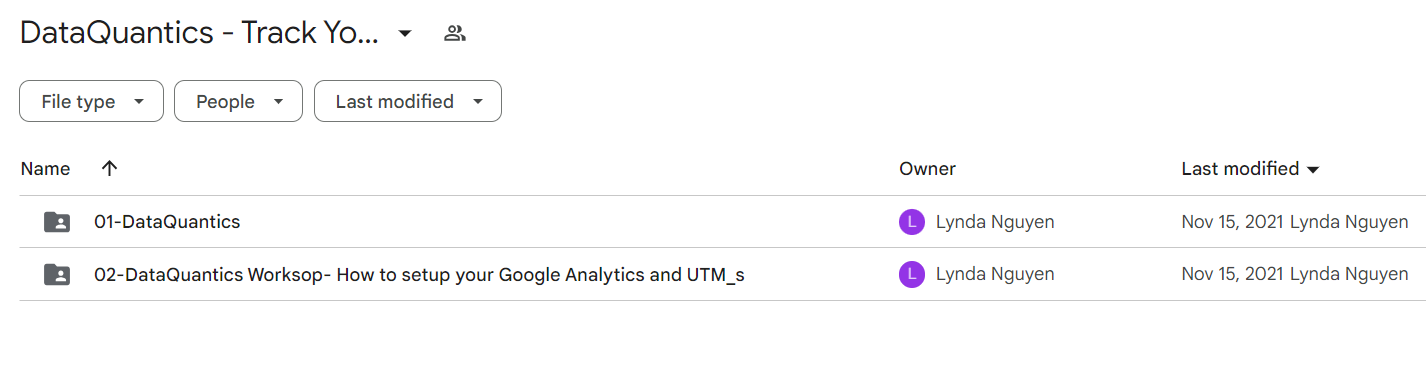Open the folder title dropdown arrow
The height and width of the screenshot is (382, 1426).
404,34
